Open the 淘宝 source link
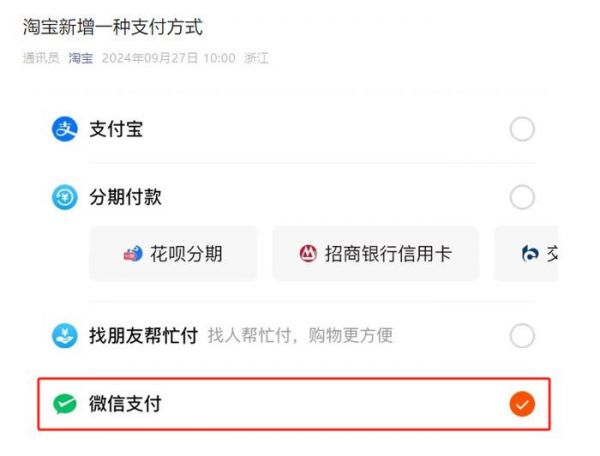The height and width of the screenshot is (456, 600). coord(80,58)
